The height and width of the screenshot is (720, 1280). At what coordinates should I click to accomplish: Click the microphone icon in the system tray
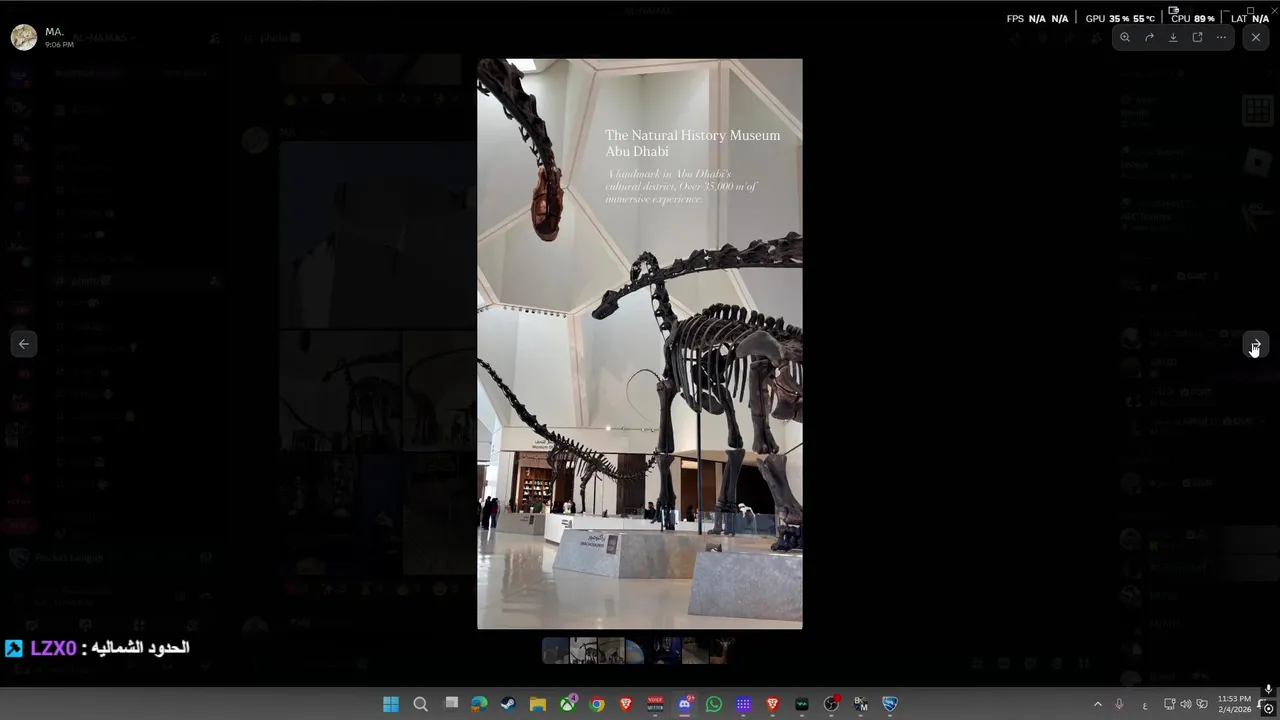pos(1119,704)
